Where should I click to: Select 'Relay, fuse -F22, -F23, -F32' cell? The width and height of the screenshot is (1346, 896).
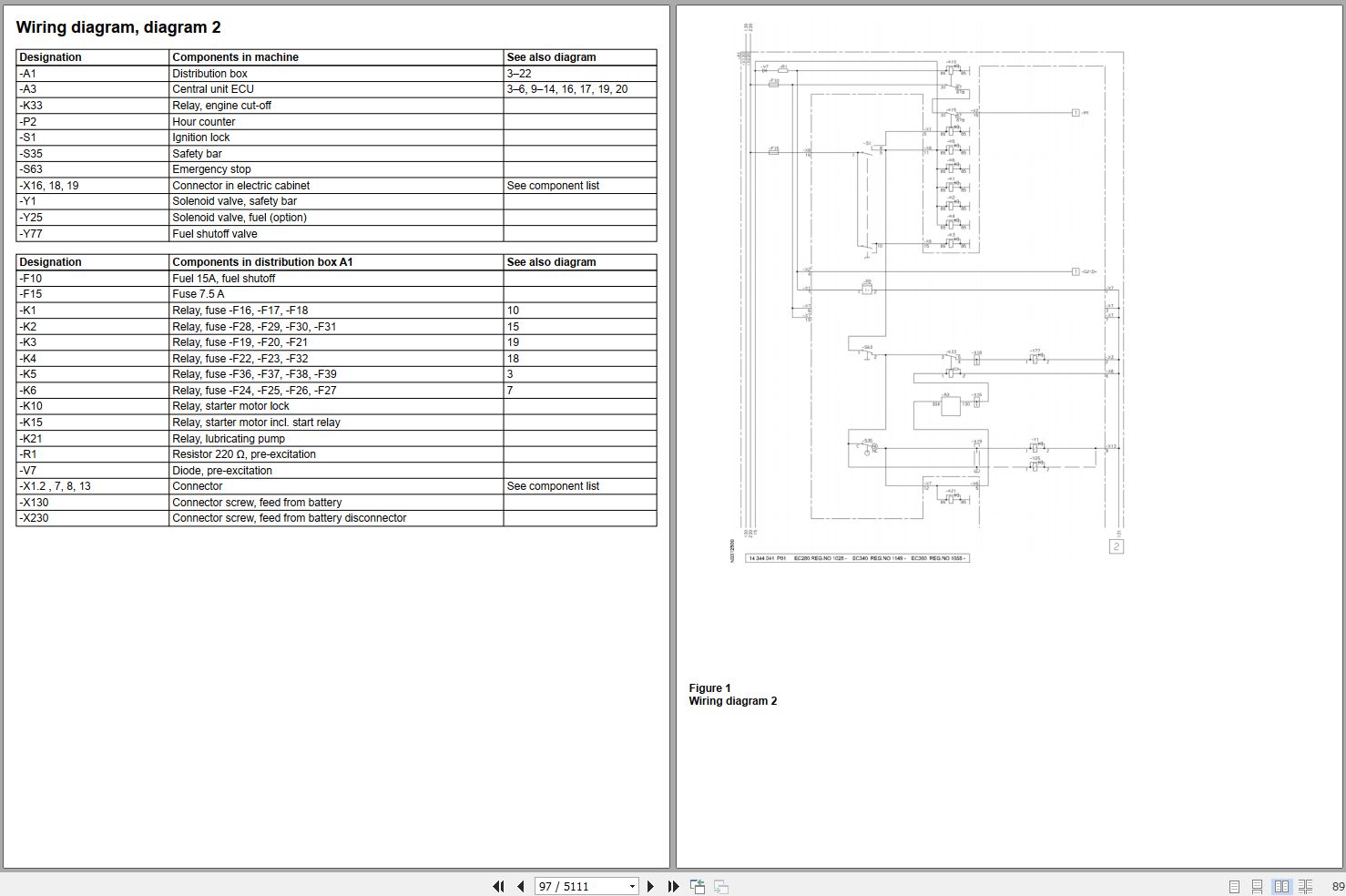click(x=336, y=359)
